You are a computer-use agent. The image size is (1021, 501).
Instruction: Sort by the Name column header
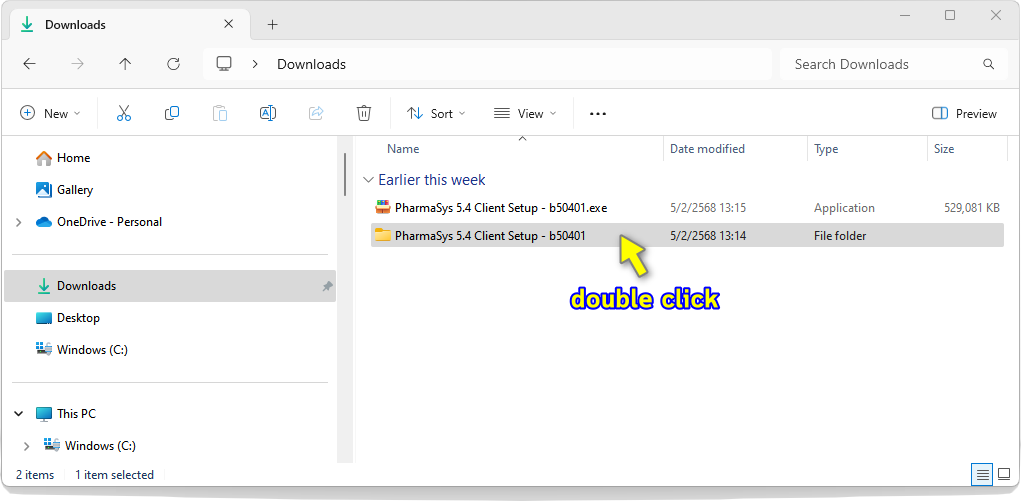(403, 149)
